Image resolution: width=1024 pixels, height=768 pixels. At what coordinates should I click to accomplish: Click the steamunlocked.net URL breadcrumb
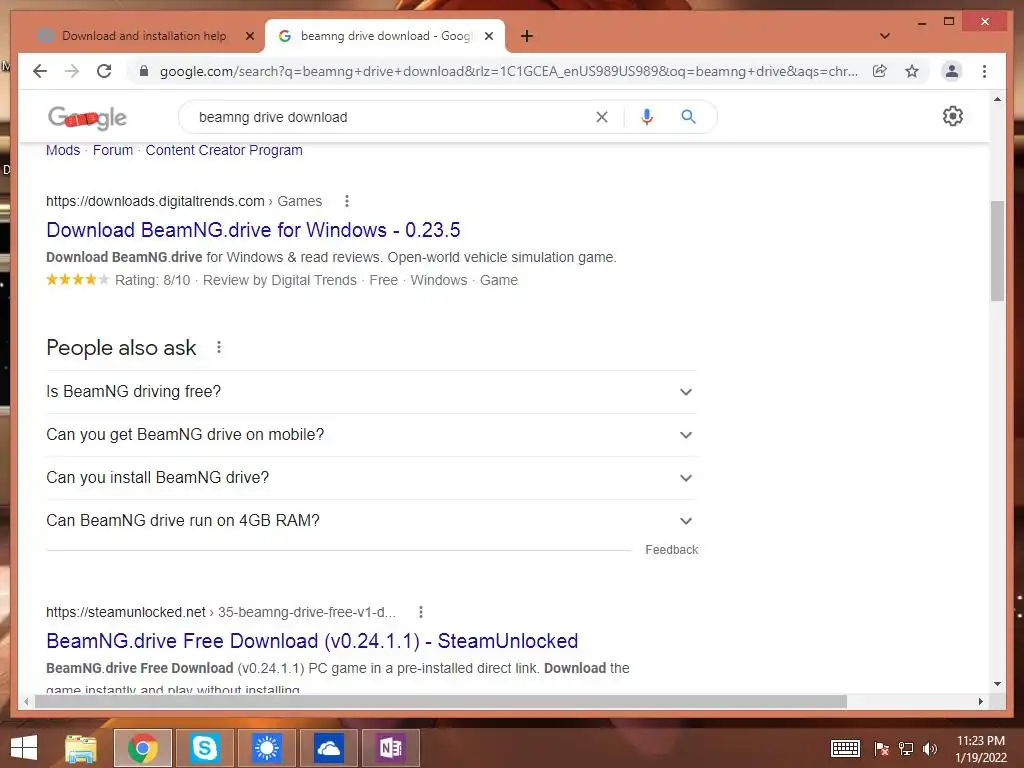click(221, 612)
